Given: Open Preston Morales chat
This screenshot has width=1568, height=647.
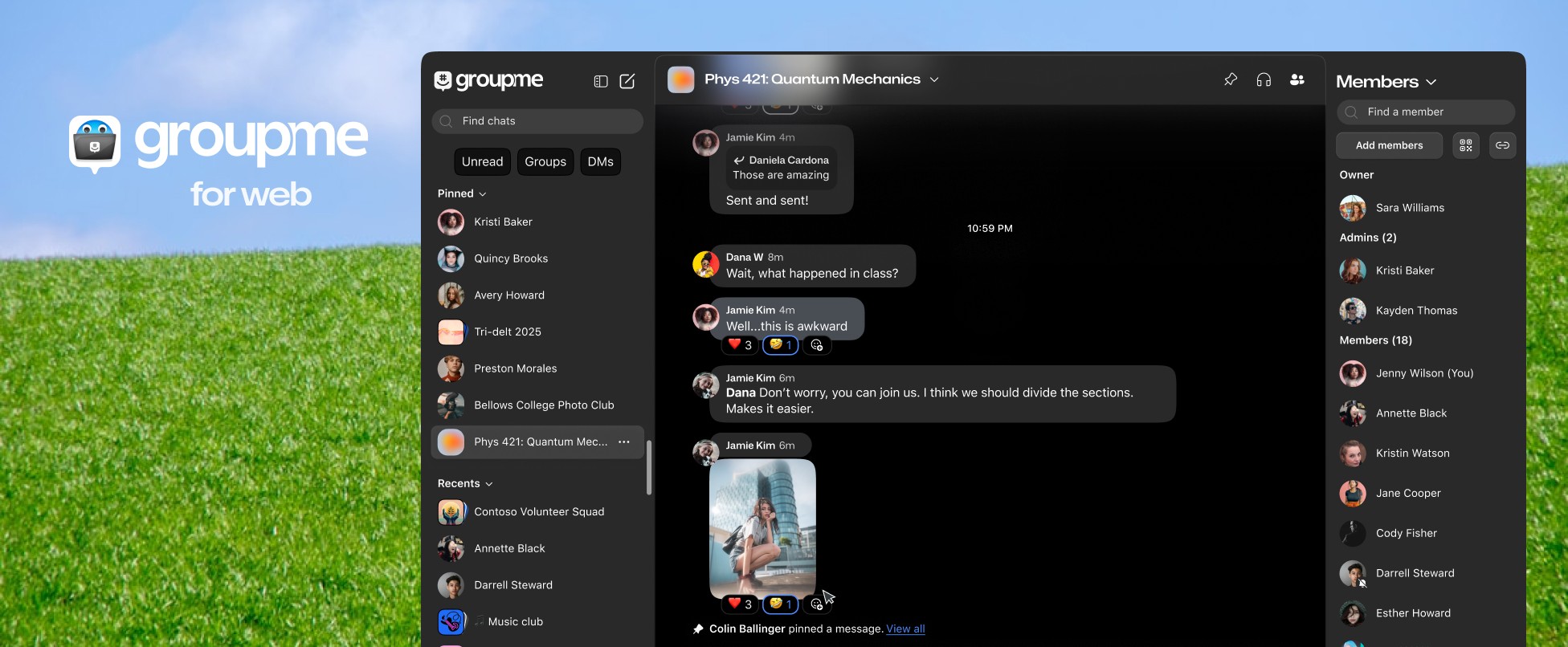Looking at the screenshot, I should click(538, 368).
